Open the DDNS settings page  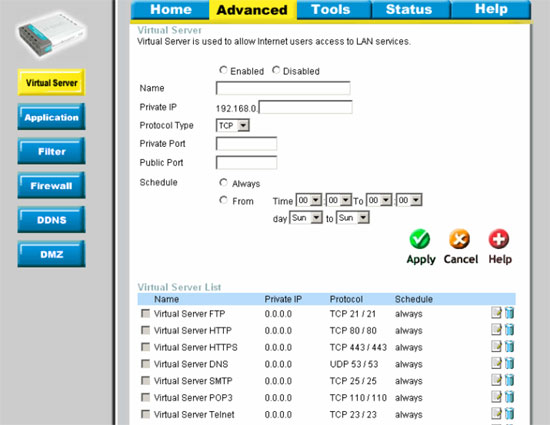point(51,220)
